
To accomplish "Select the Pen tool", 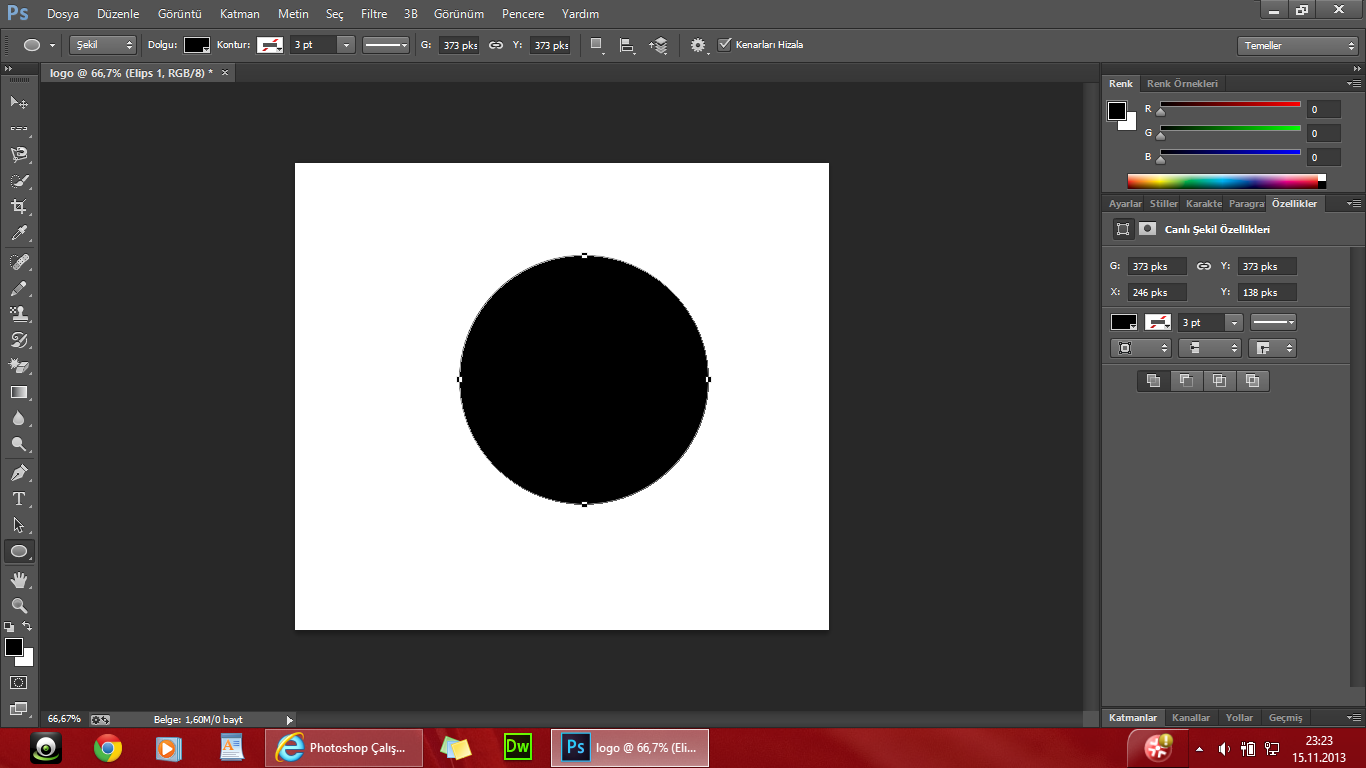I will click(x=19, y=472).
